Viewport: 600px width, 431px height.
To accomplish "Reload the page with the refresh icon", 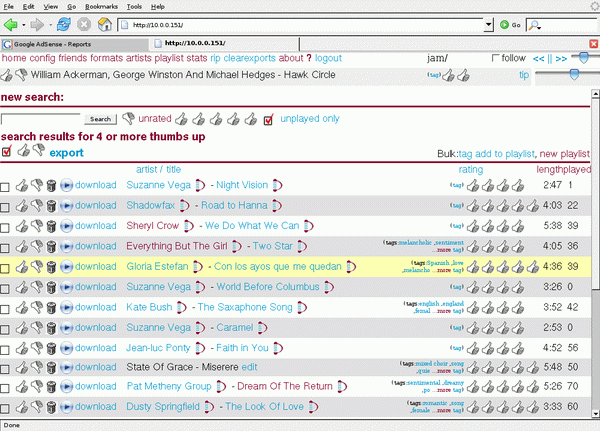I will (64, 25).
